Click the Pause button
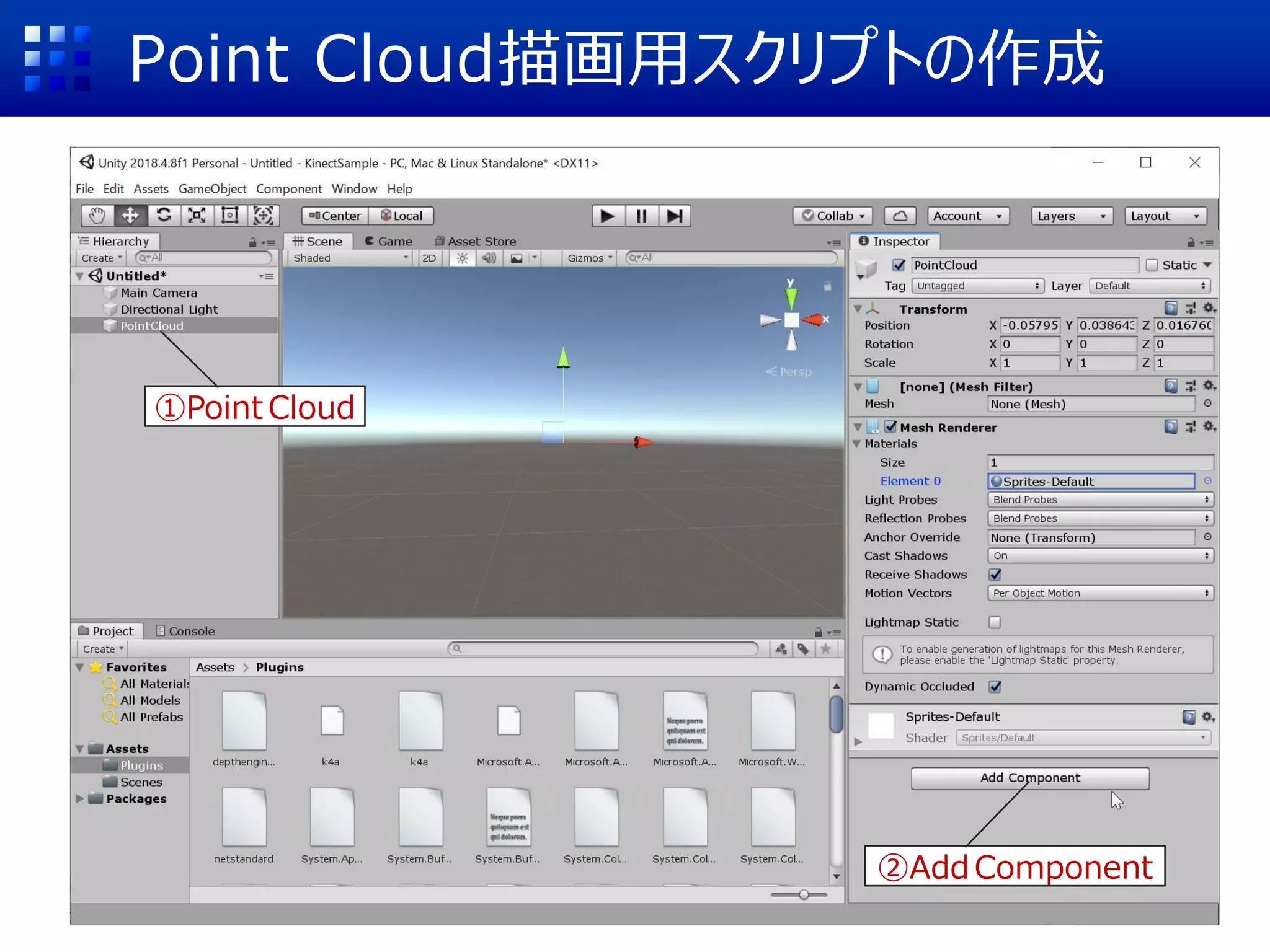 coord(641,216)
